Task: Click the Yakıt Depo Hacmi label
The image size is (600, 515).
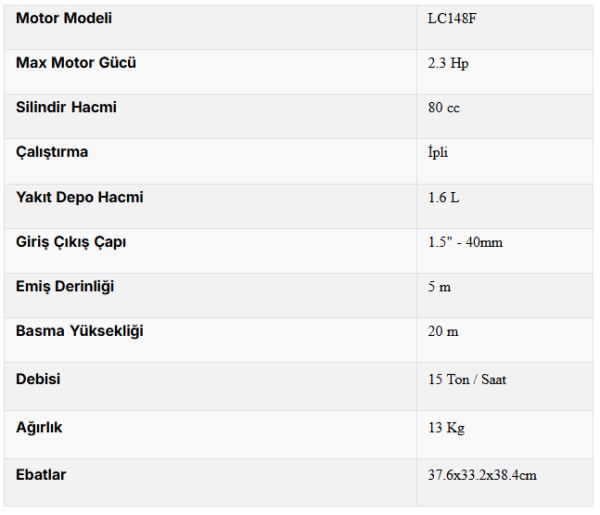Action: 80,197
